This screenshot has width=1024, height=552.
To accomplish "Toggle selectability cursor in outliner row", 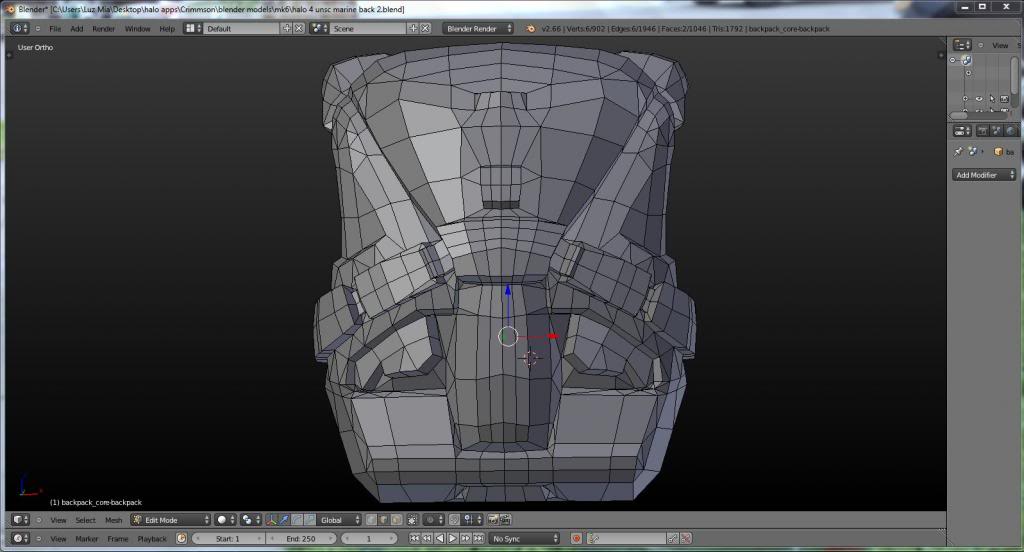I will (x=991, y=99).
